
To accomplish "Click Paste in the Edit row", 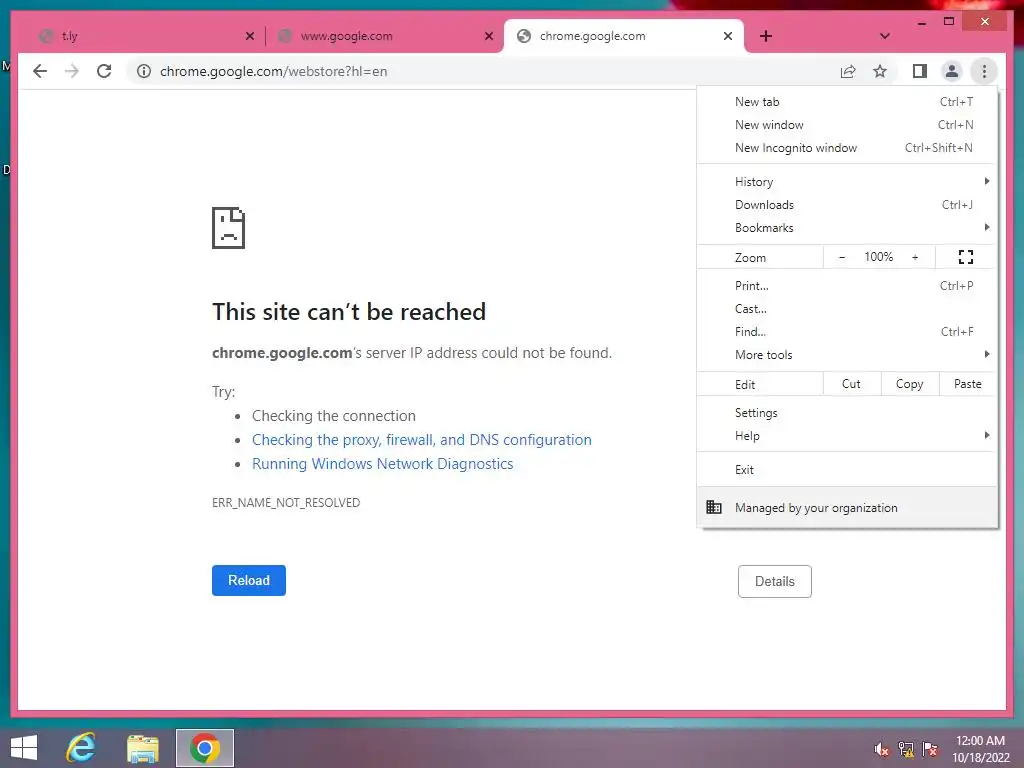I will (967, 384).
